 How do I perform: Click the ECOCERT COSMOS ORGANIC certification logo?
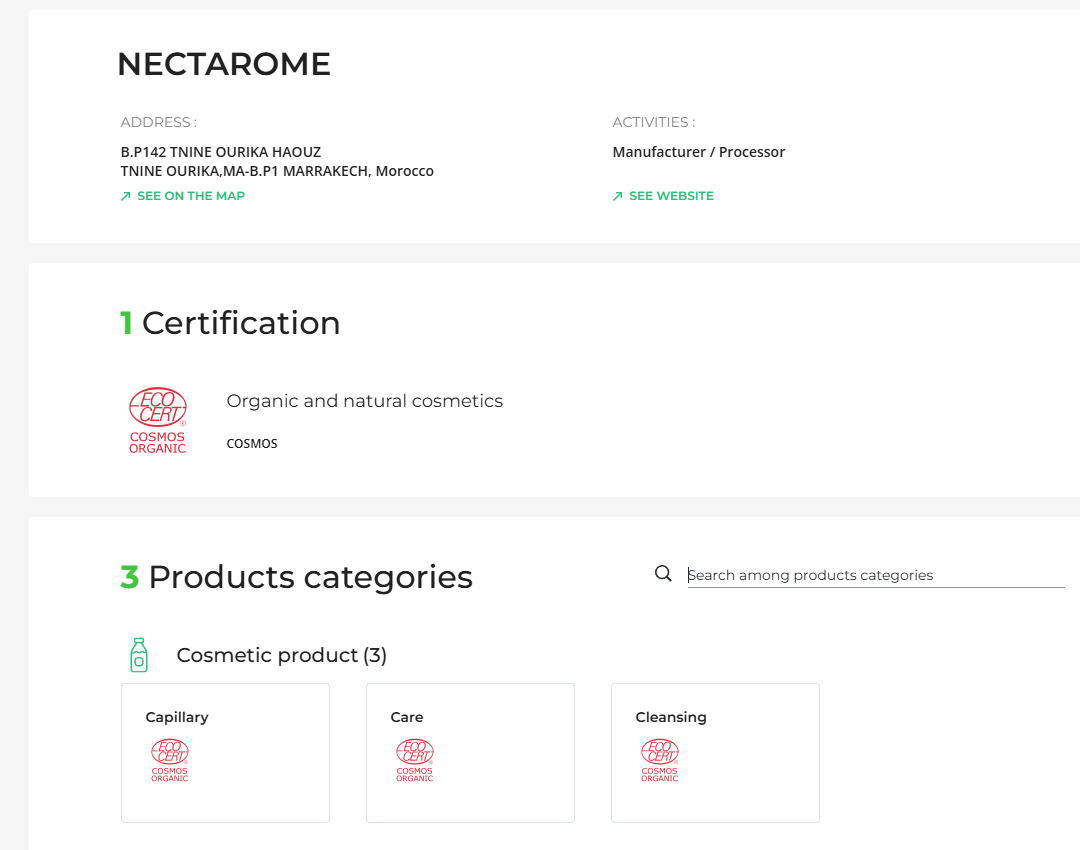point(157,419)
